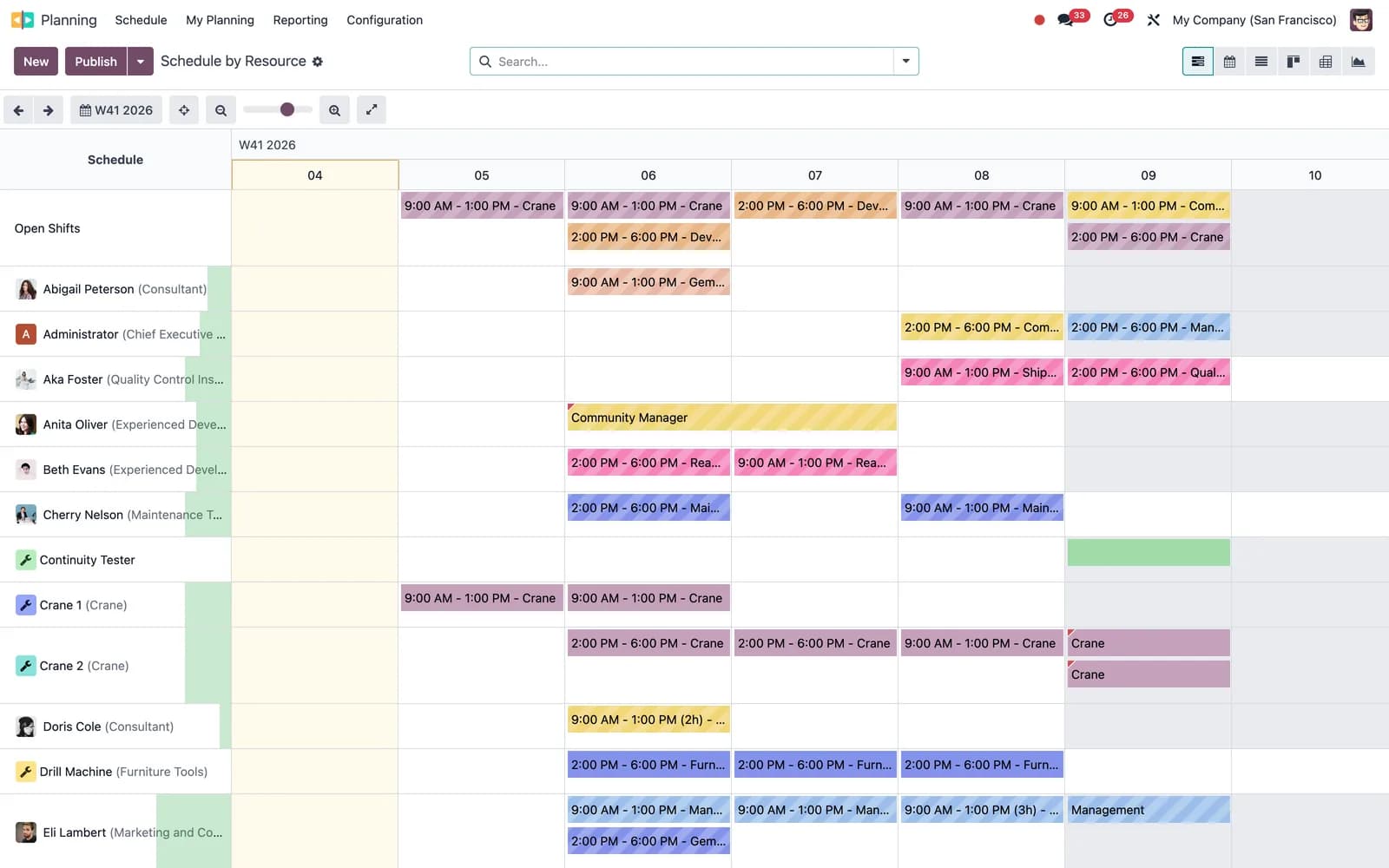Go to the previous week

tap(18, 110)
